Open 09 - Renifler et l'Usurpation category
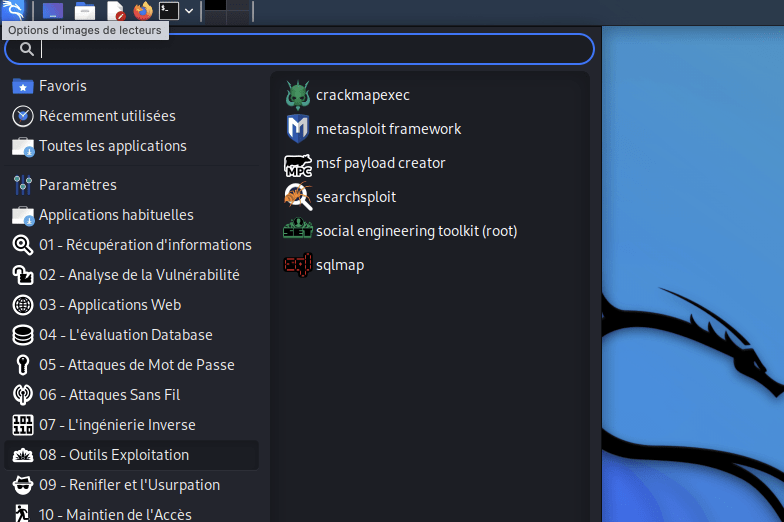This screenshot has width=784, height=522. point(132,485)
